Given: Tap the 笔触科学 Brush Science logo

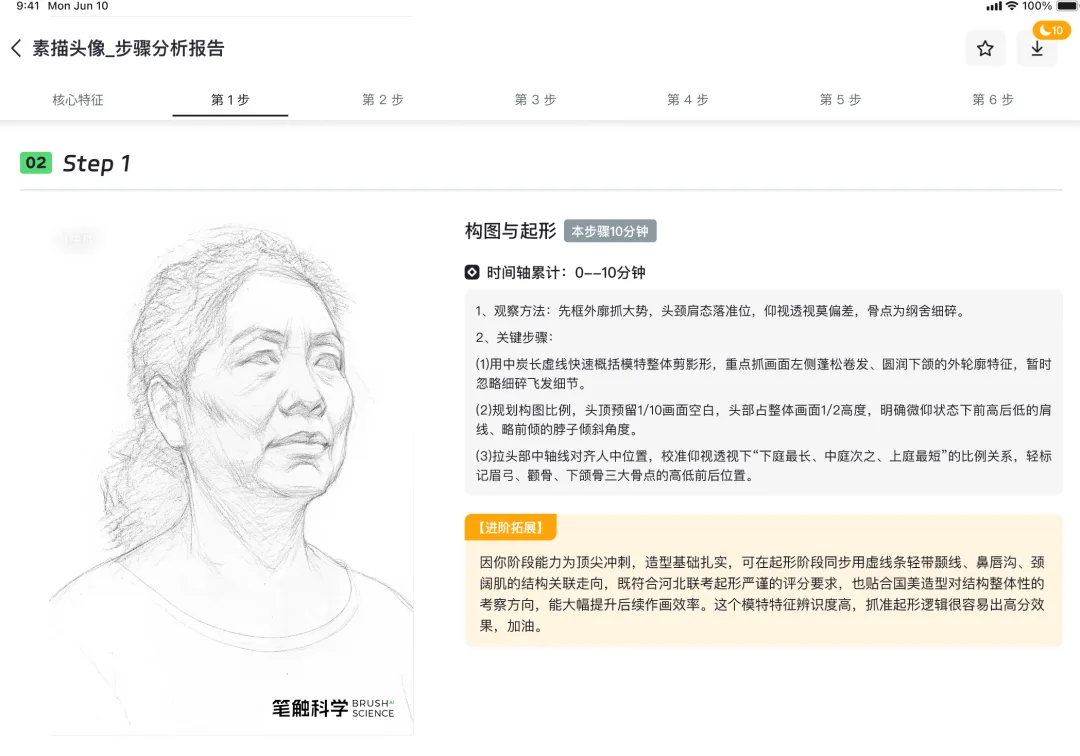Looking at the screenshot, I should tap(333, 708).
